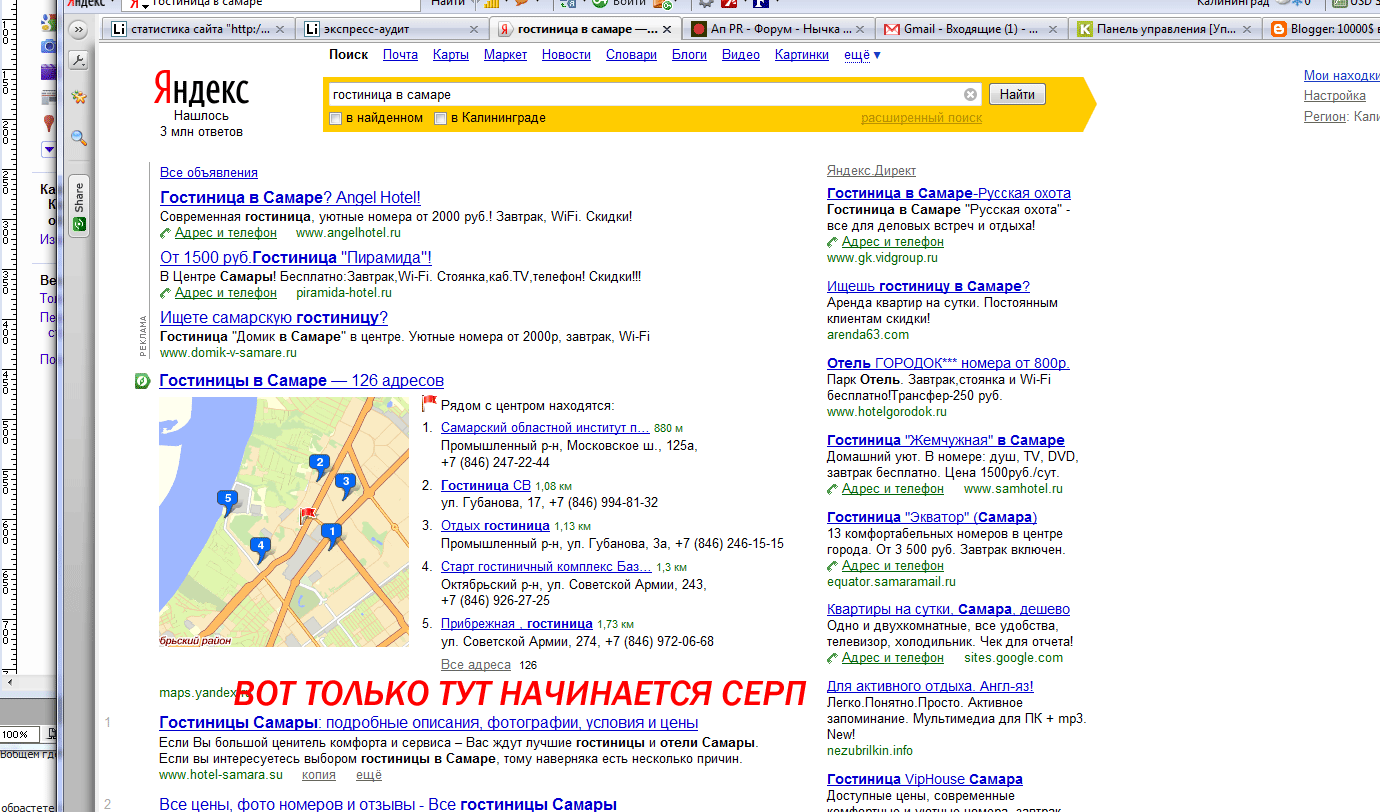Switch to Blogger tab
This screenshot has width=1380, height=812.
1322,30
